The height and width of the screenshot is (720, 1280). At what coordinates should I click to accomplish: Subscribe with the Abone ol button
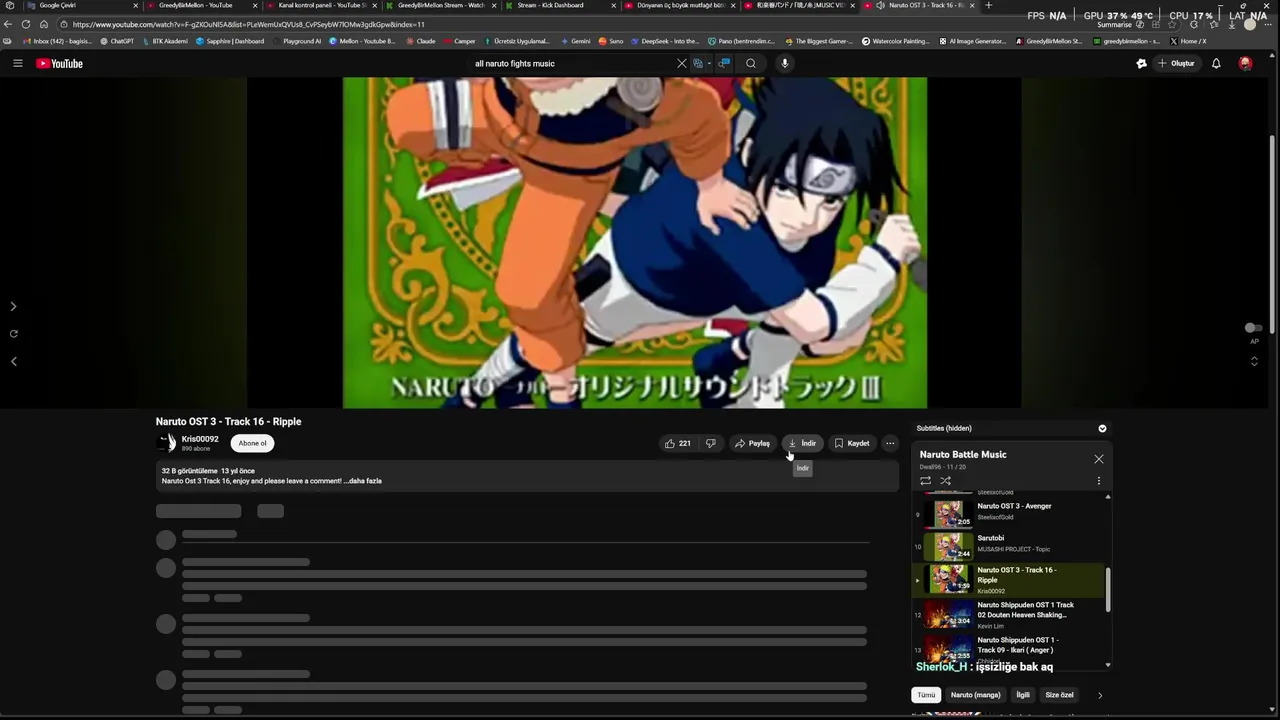pos(252,443)
